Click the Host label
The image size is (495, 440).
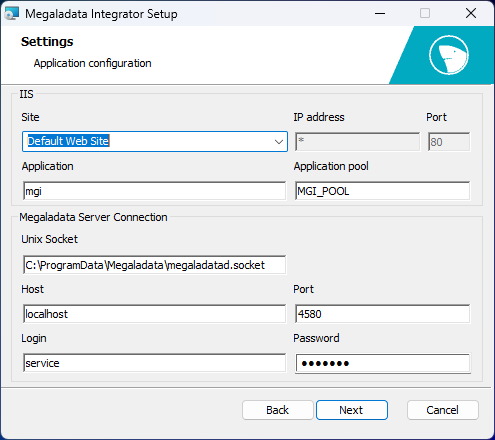pyautogui.click(x=32, y=289)
